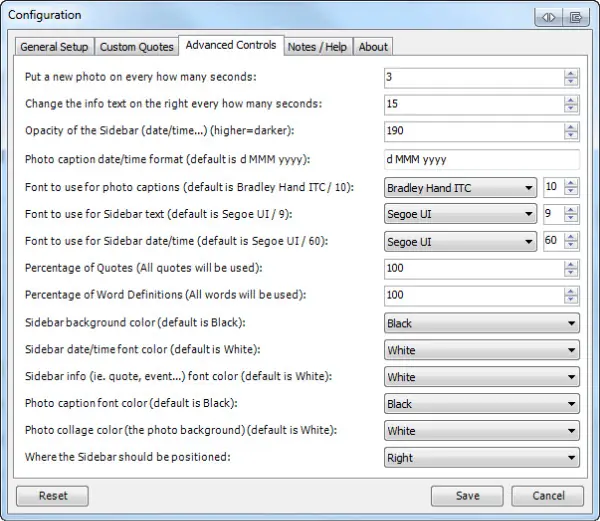The image size is (600, 521).
Task: Open Photo collage color dropdown
Action: pos(482,431)
